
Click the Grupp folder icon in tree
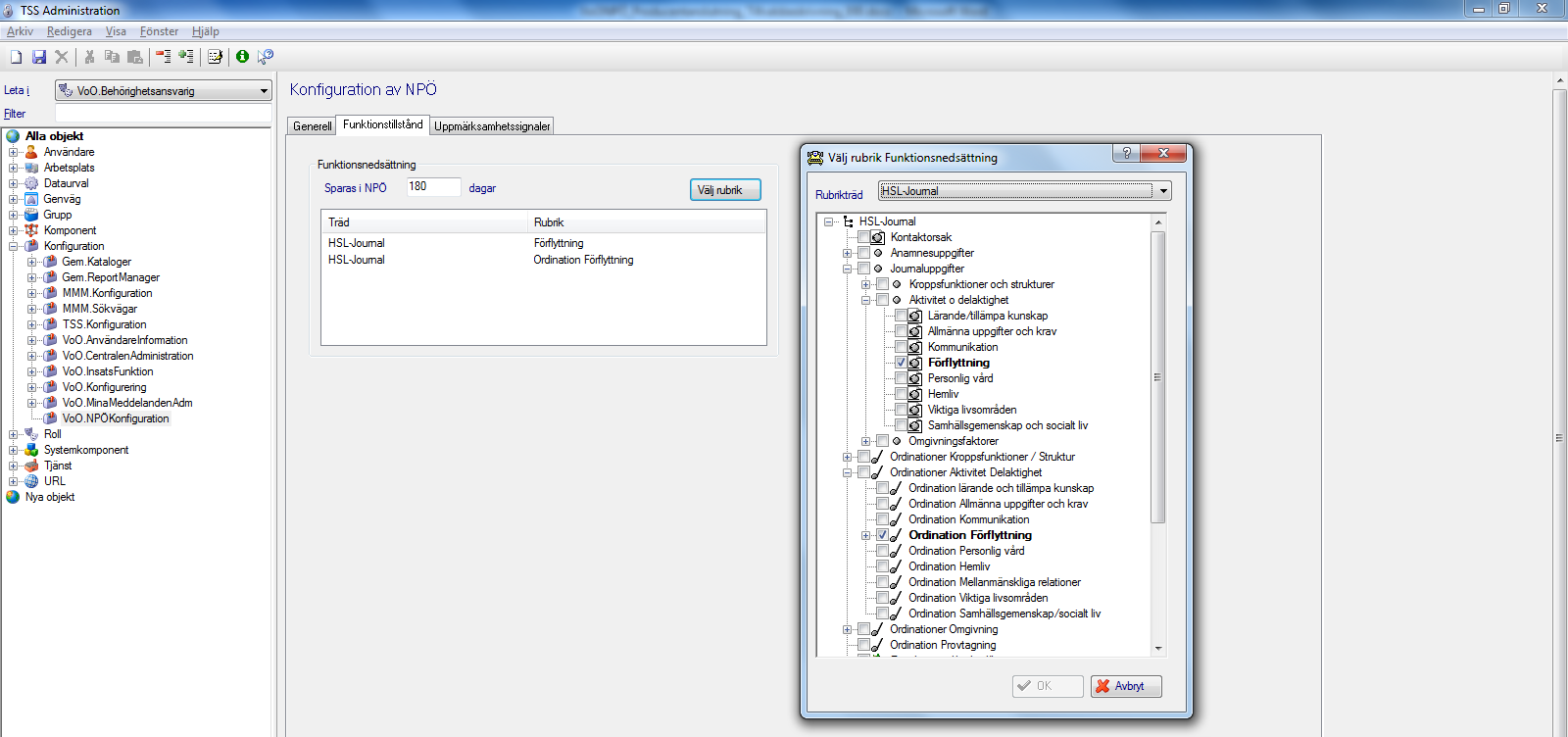pyautogui.click(x=31, y=215)
